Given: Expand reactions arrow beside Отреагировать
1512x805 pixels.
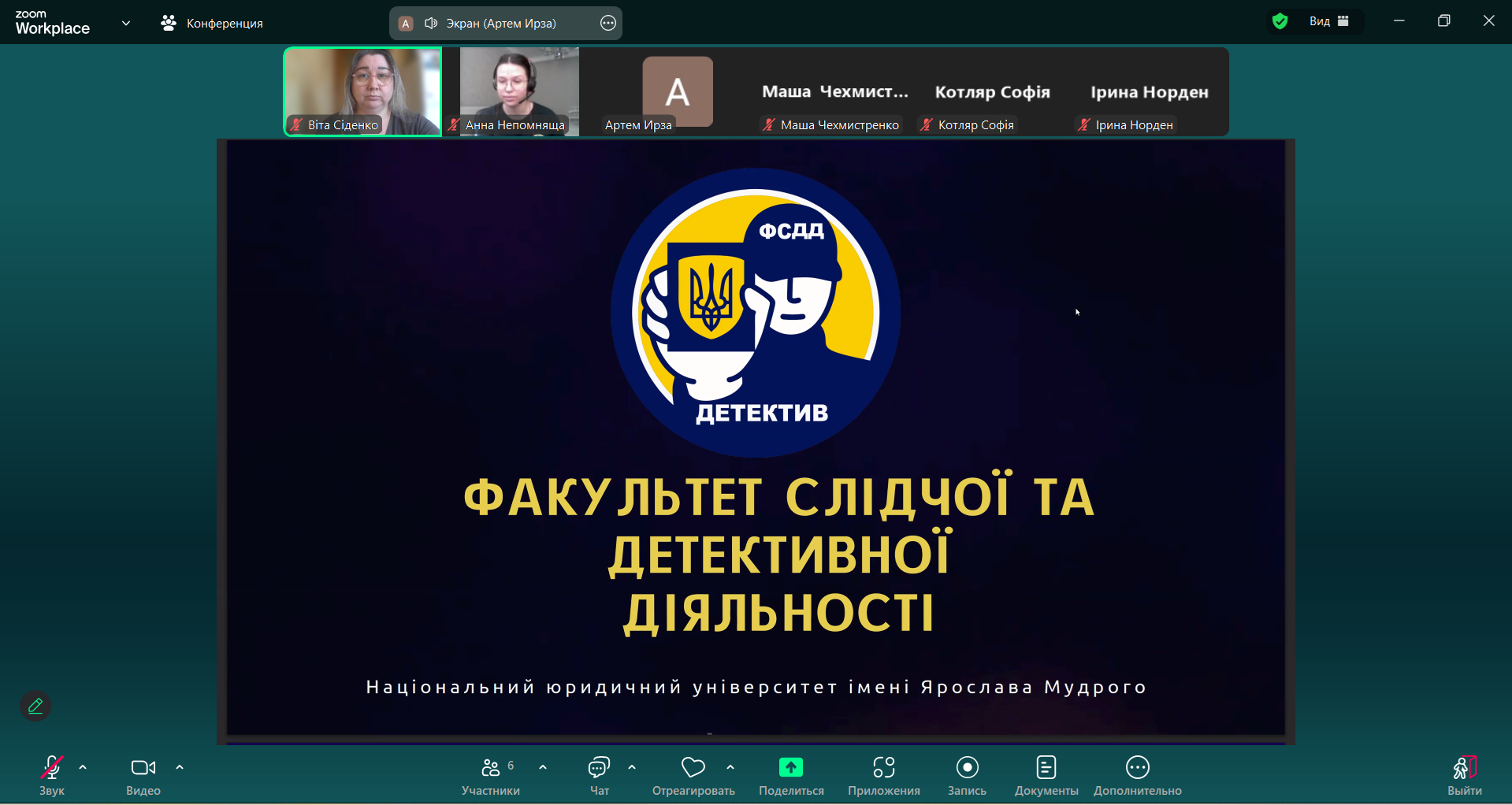Looking at the screenshot, I should (x=730, y=767).
